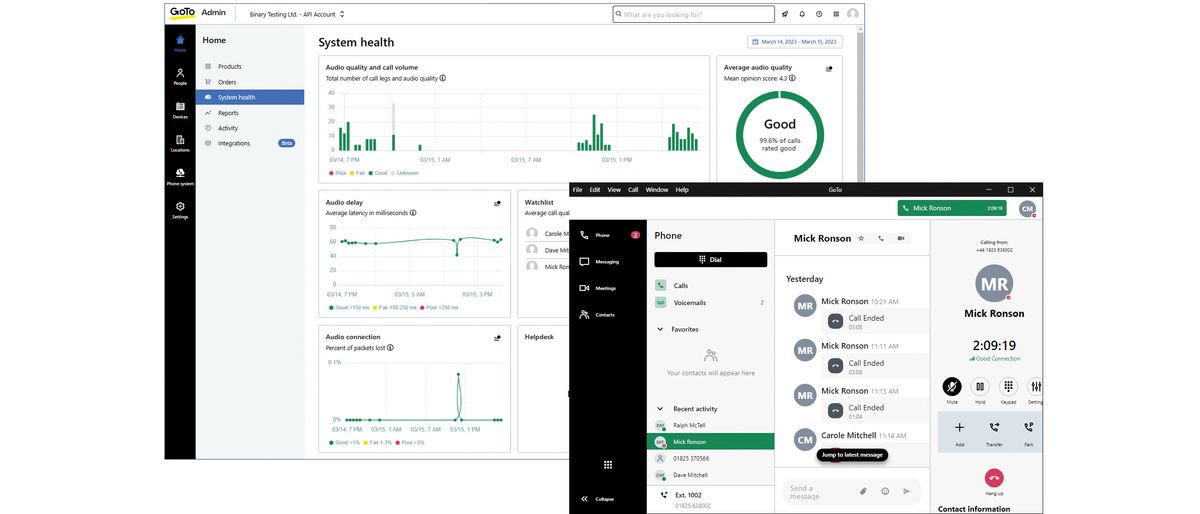Click the rocket icon in Admin header
This screenshot has width=1200, height=514.
[785, 14]
